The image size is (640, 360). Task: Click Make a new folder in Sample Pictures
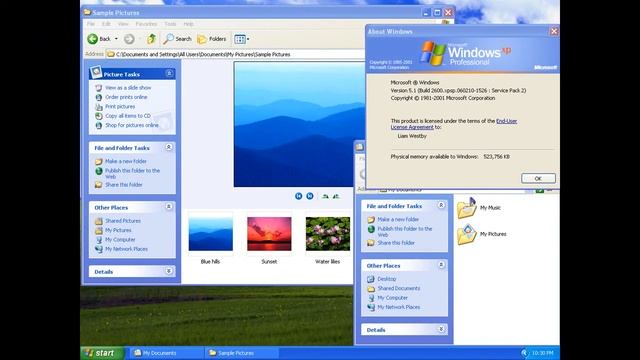pos(126,161)
